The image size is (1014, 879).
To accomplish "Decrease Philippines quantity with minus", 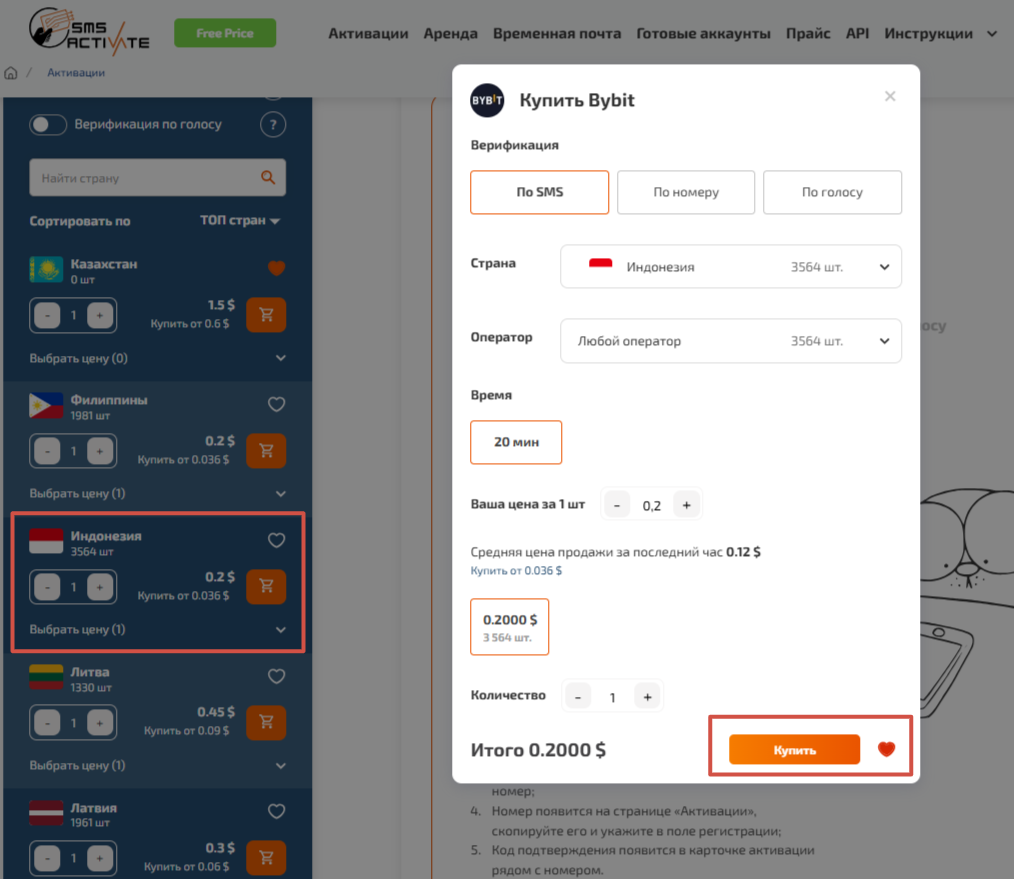I will point(47,451).
